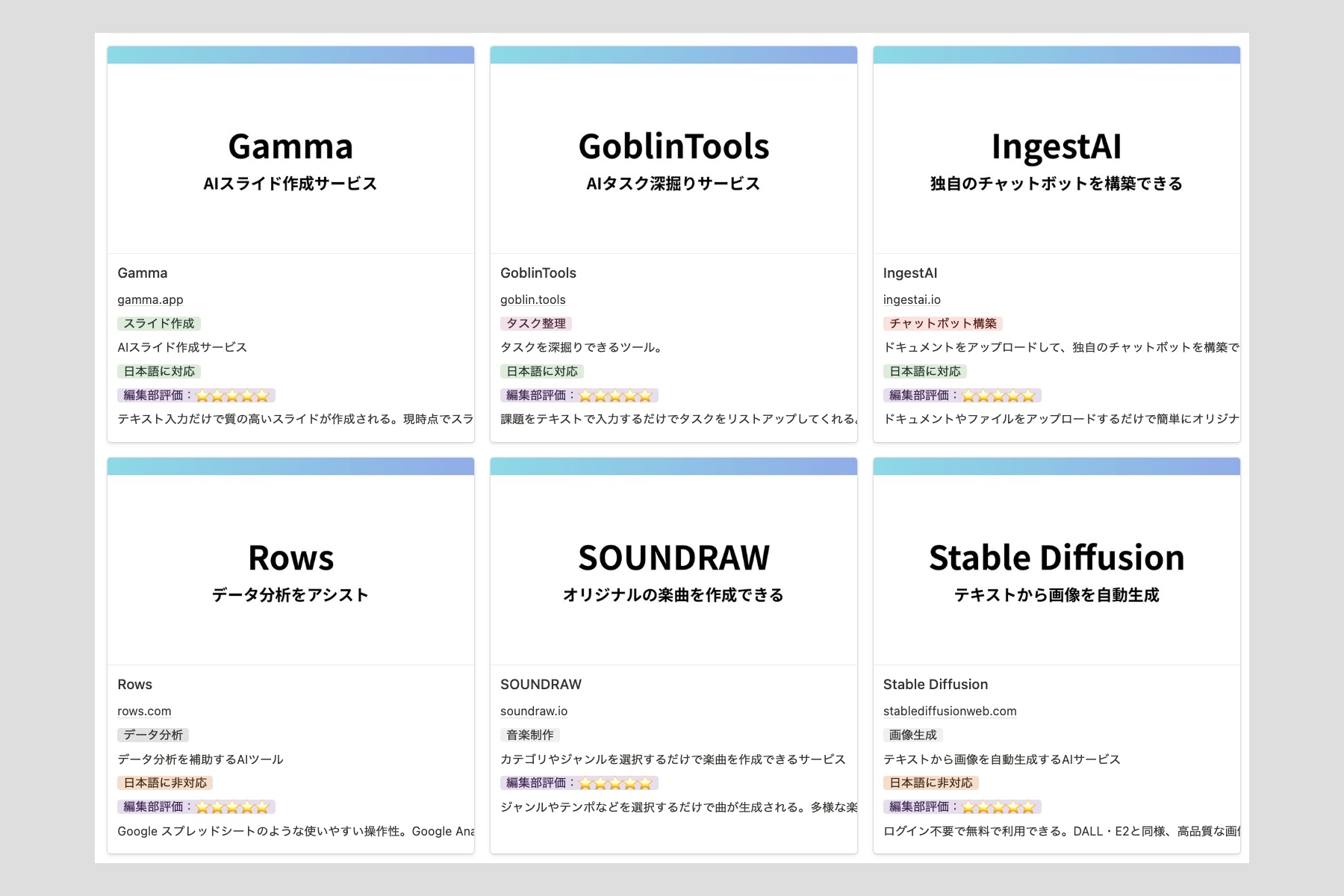Open the Gamma card cover image
This screenshot has height=896, width=1344.
point(290,150)
